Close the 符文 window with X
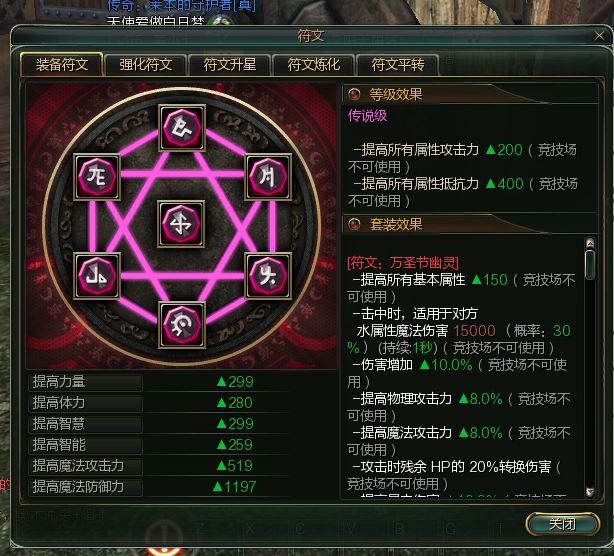Screen dimensions: 614x556 pyautogui.click(x=599, y=36)
